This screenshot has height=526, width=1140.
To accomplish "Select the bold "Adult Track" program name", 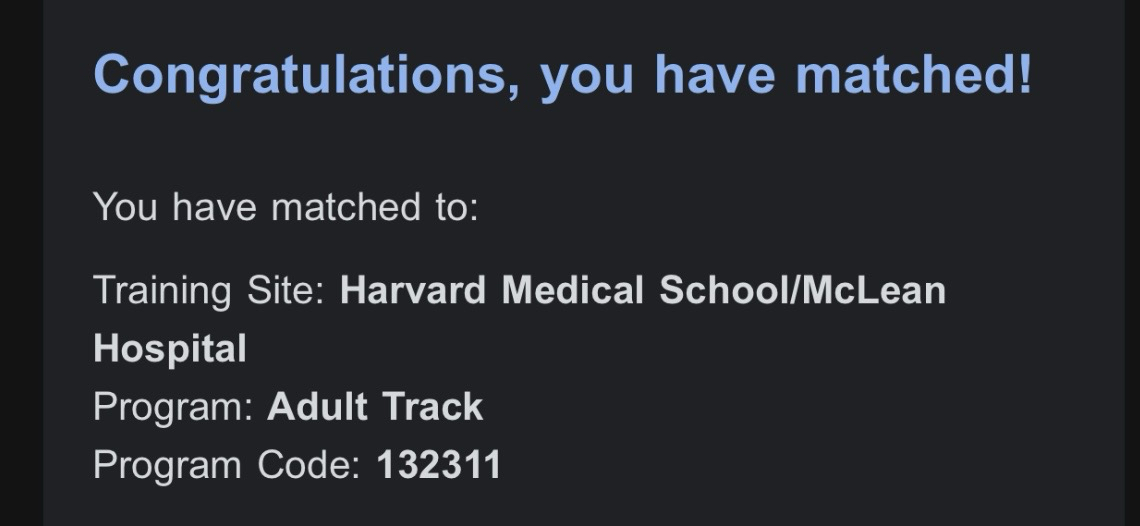I will click(375, 407).
